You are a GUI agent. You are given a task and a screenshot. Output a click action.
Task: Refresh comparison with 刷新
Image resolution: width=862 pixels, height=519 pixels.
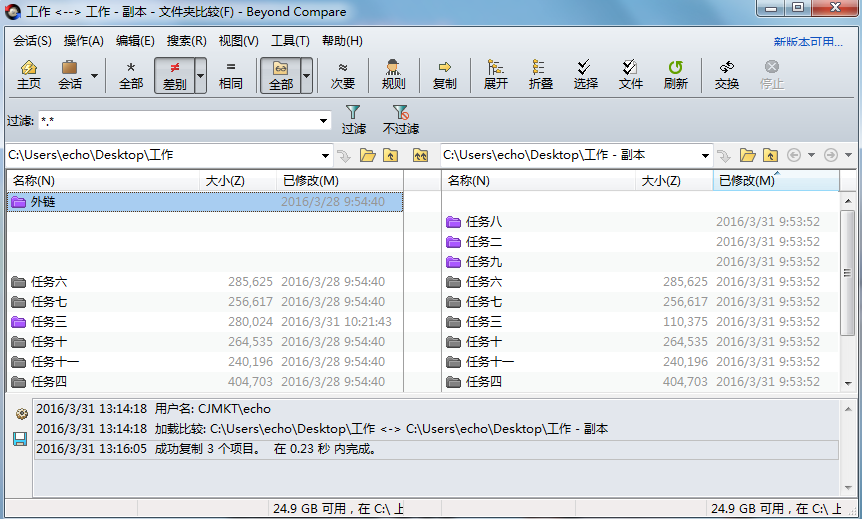pyautogui.click(x=675, y=75)
